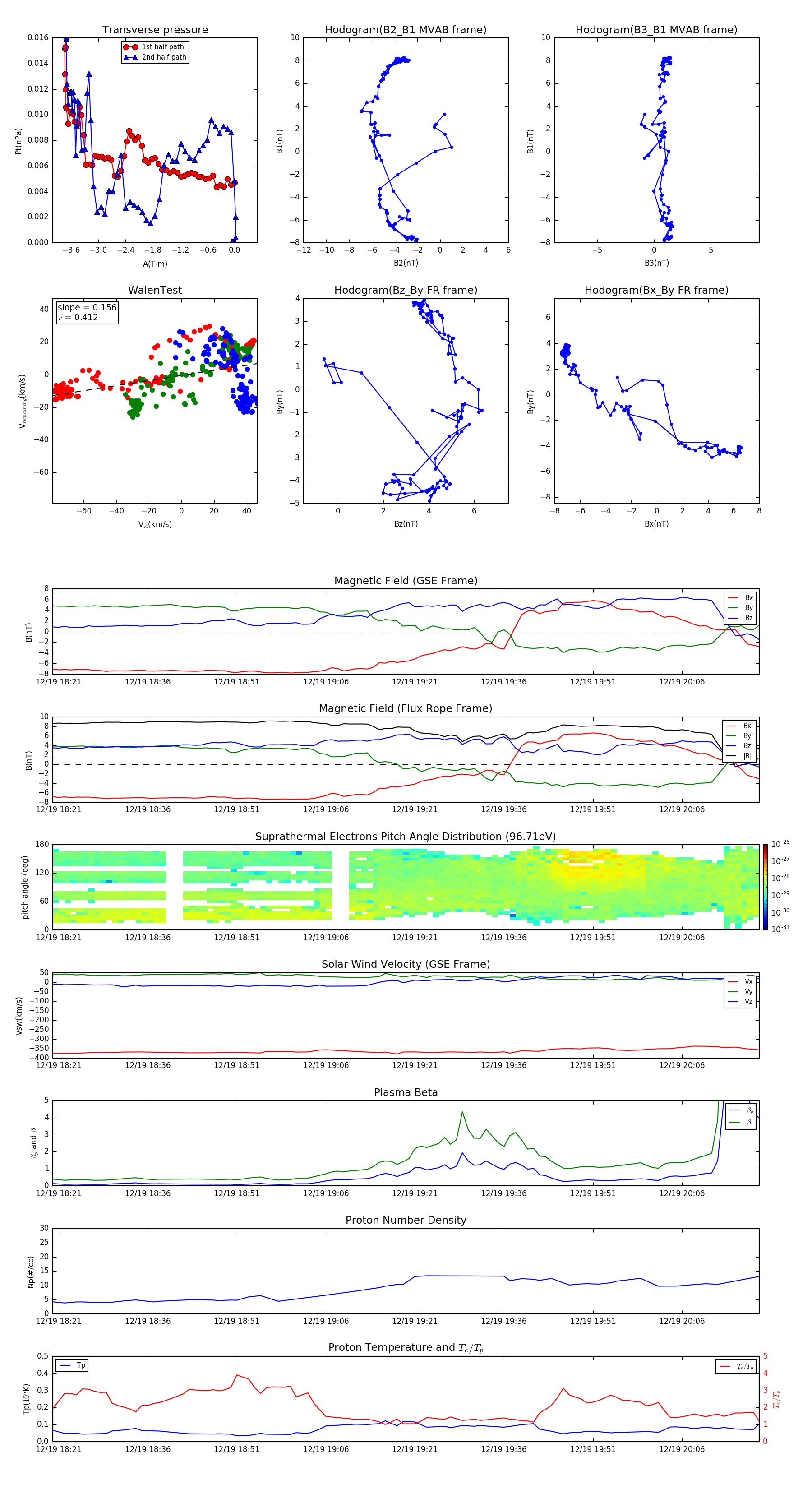Click the 'Solar Wind Velocity (GSE Frame)' title
The height and width of the screenshot is (1489, 812).
[406, 965]
